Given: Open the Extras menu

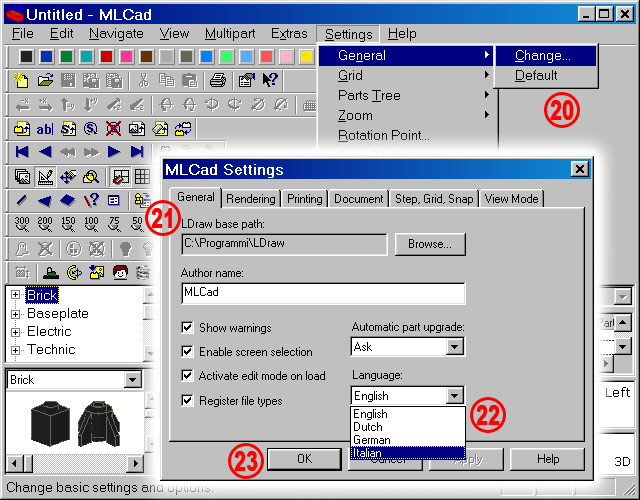Looking at the screenshot, I should click(x=289, y=33).
